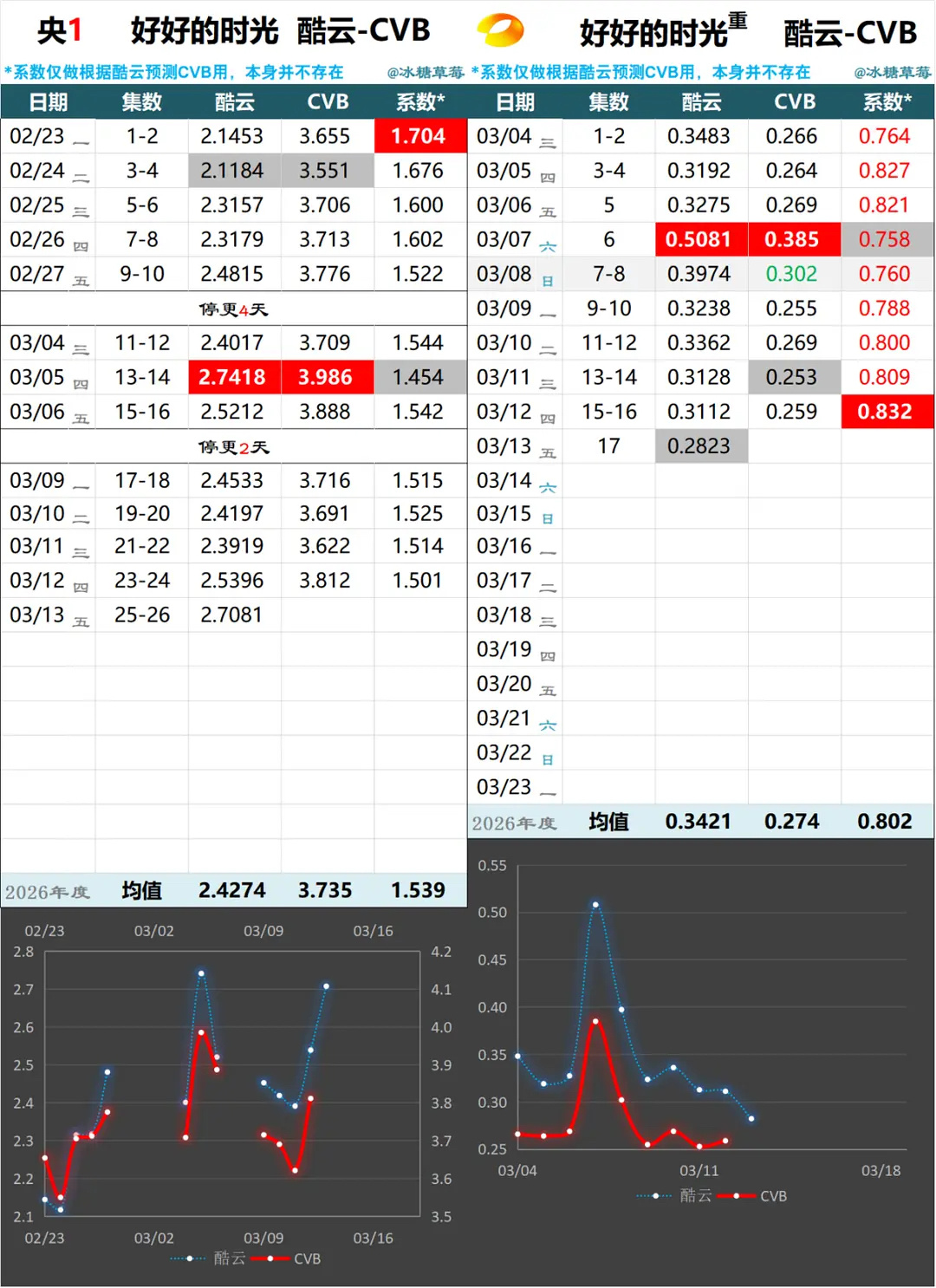Select episode cell 25-26
The width and height of the screenshot is (936, 1288).
point(142,615)
